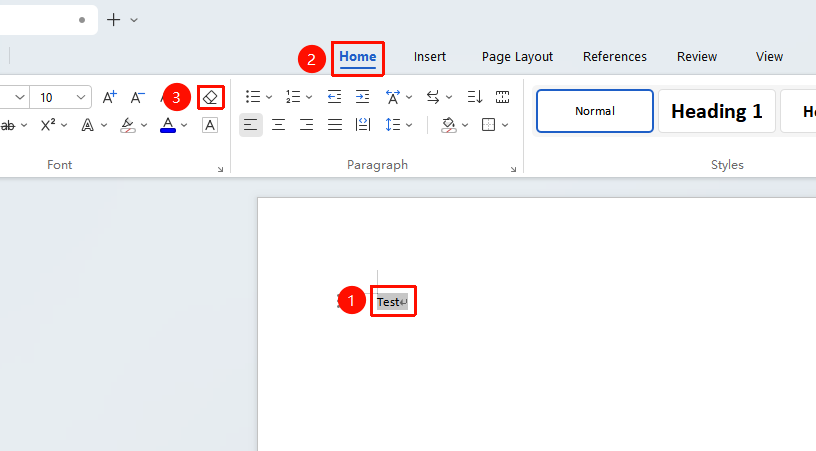Screen dimensions: 816x451
Task: Open font name dropdown arrow
Action: coord(20,97)
